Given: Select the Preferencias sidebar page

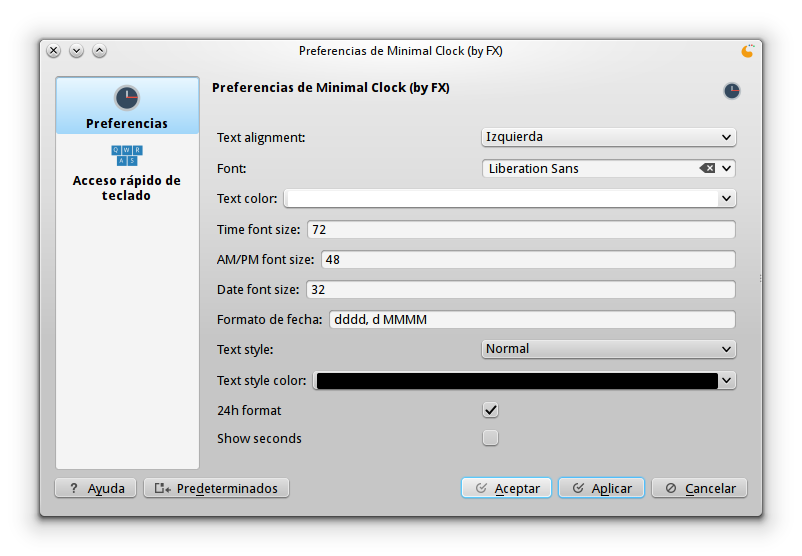Looking at the screenshot, I should 127,106.
